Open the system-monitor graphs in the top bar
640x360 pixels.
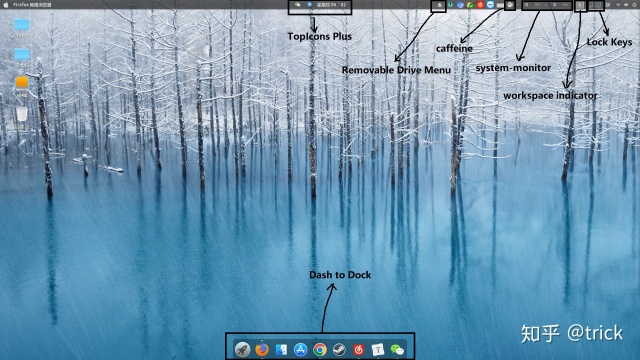[x=547, y=5]
